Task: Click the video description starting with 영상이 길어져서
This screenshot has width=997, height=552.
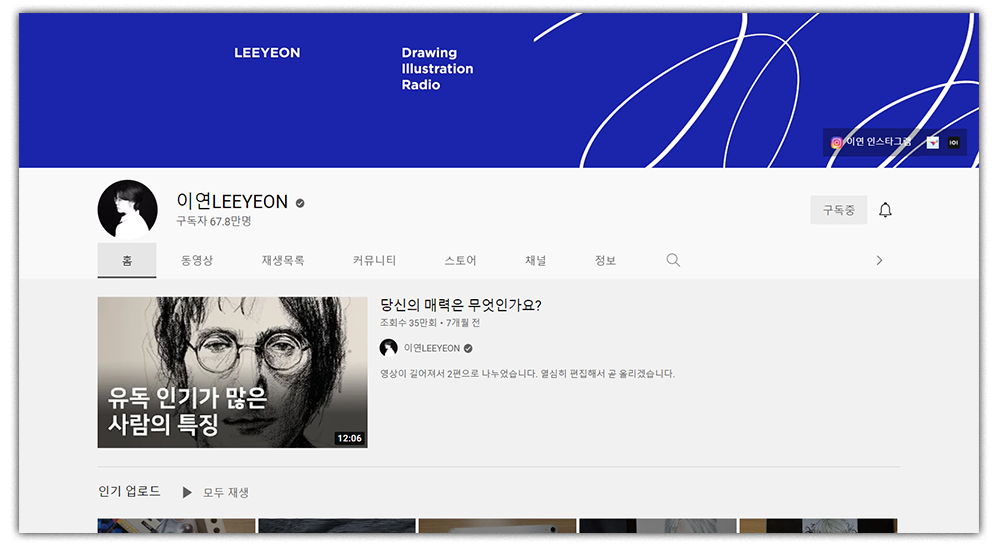Action: tap(527, 374)
